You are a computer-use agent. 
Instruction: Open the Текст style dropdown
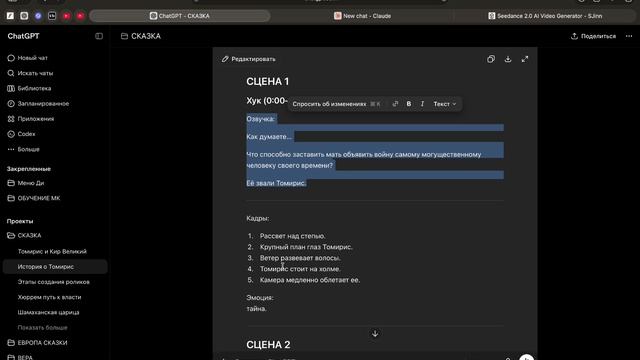tap(444, 104)
